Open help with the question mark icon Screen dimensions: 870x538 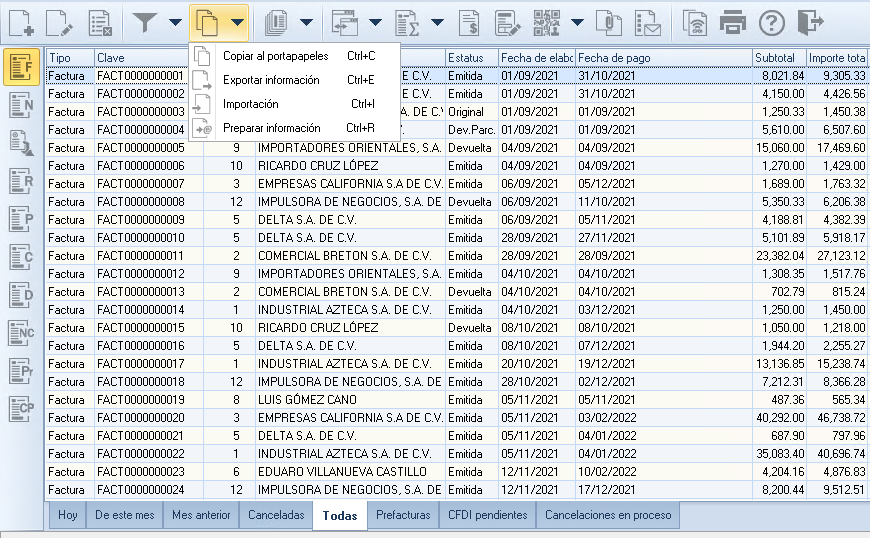772,23
